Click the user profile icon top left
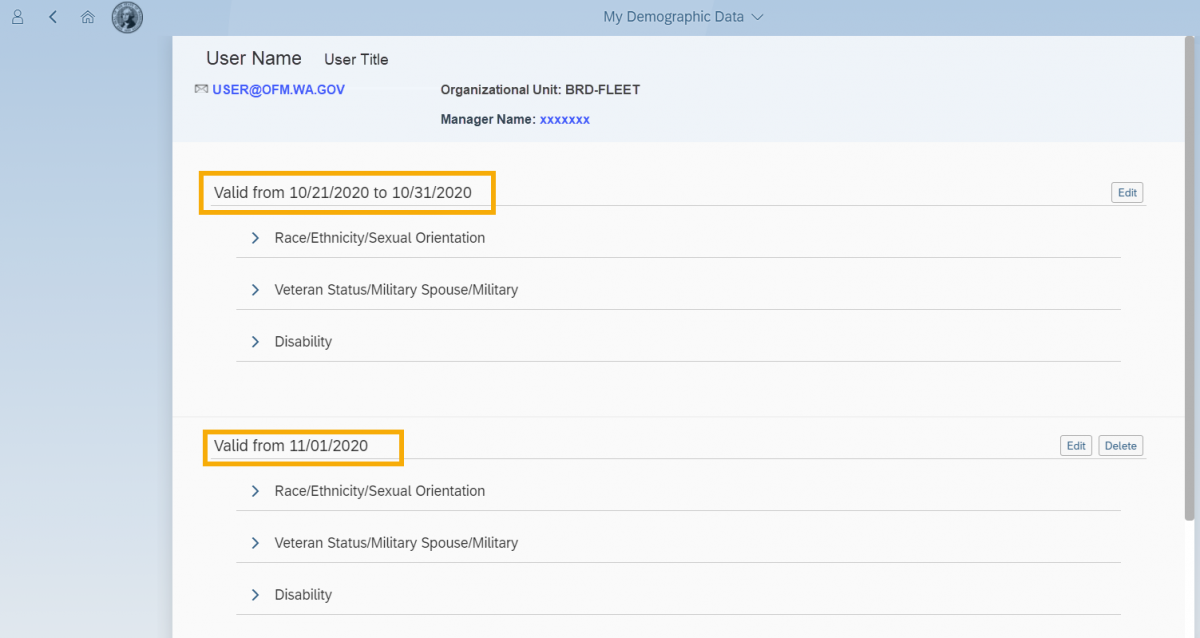The image size is (1200, 638). [x=16, y=17]
